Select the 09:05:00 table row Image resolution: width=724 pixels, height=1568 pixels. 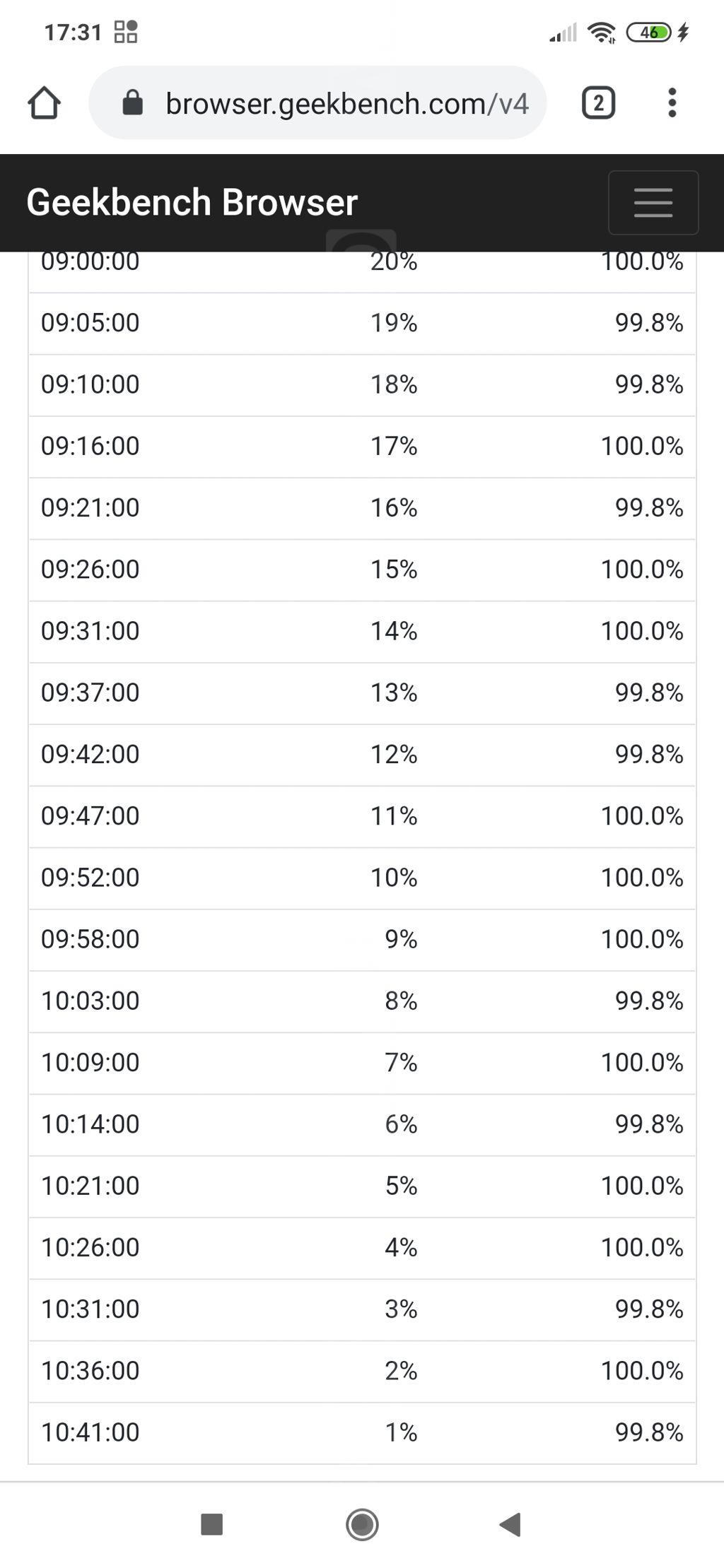pyautogui.click(x=362, y=323)
